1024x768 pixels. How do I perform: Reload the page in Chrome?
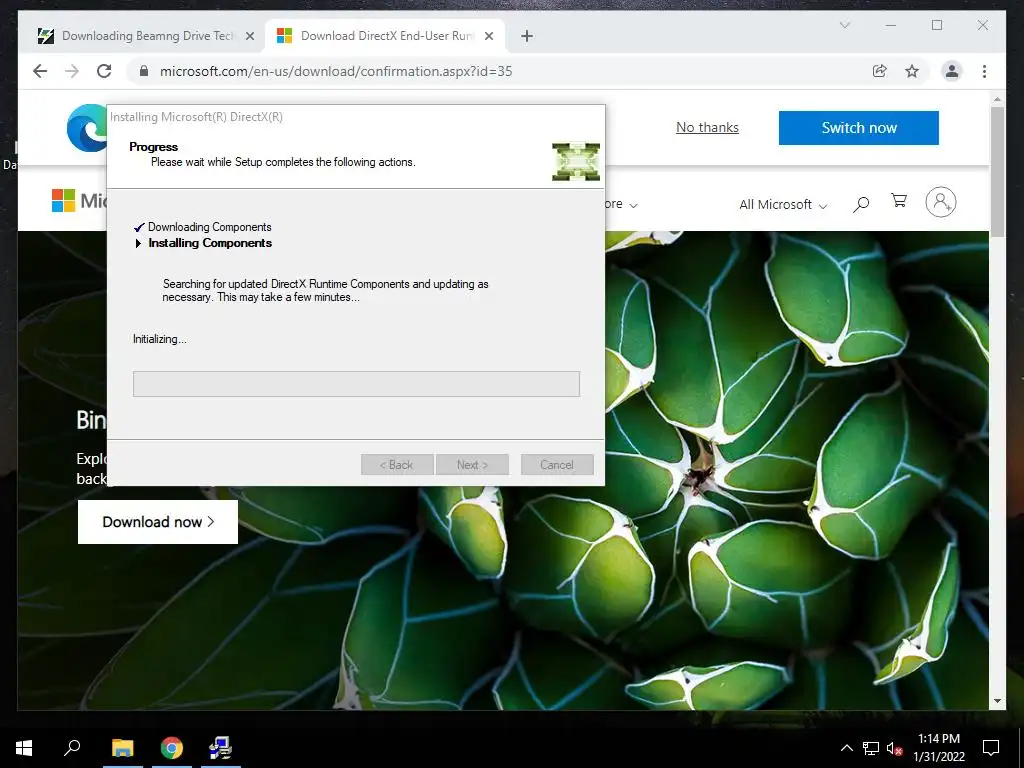104,71
